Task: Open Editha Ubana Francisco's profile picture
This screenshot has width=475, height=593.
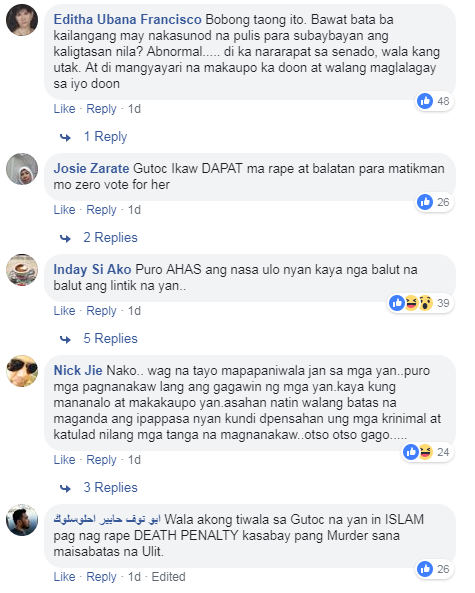Action: 22,20
